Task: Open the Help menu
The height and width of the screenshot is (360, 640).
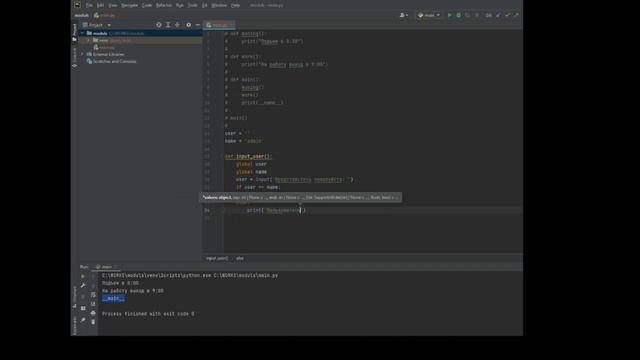Action: (x=236, y=5)
